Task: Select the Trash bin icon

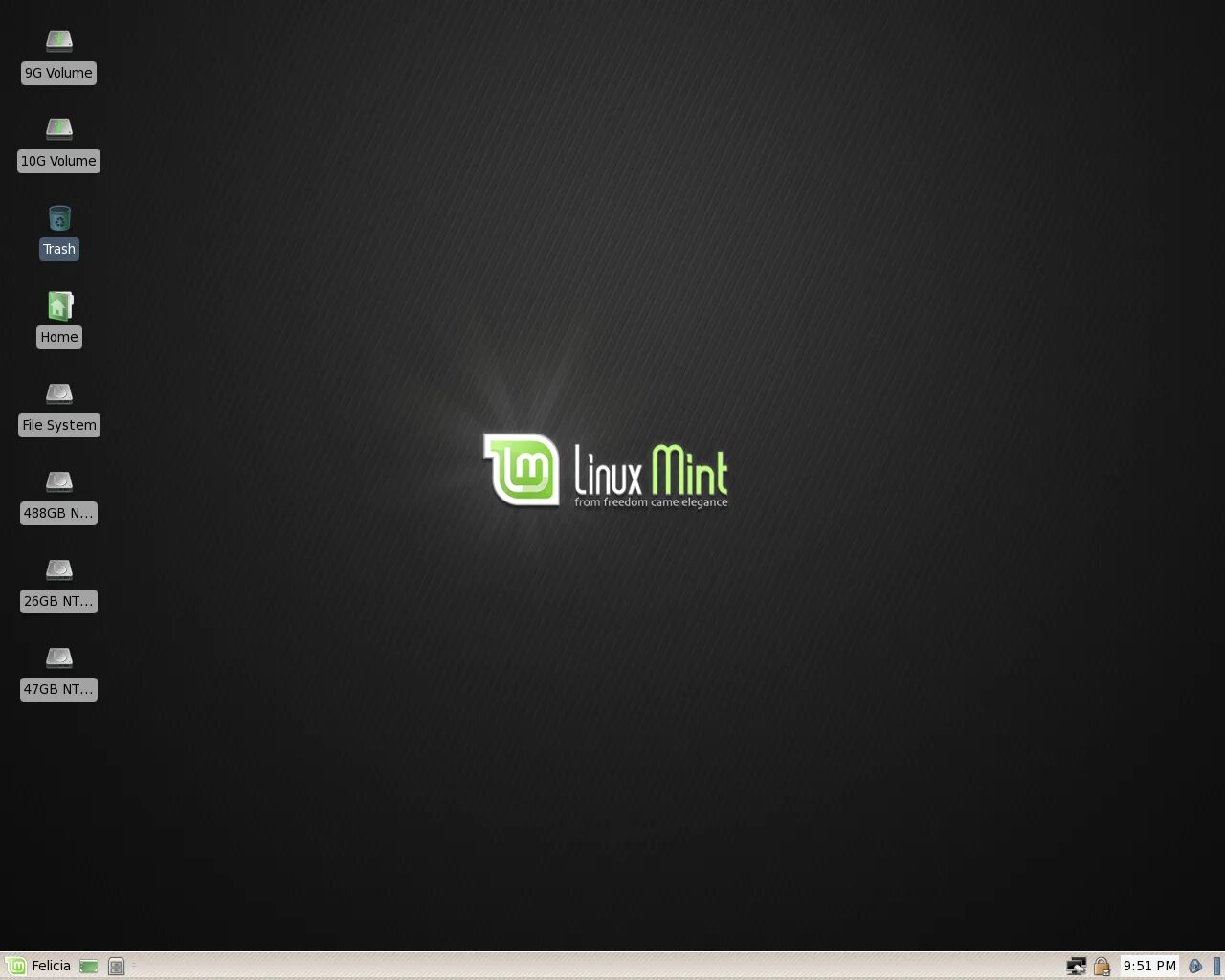Action: point(59,217)
